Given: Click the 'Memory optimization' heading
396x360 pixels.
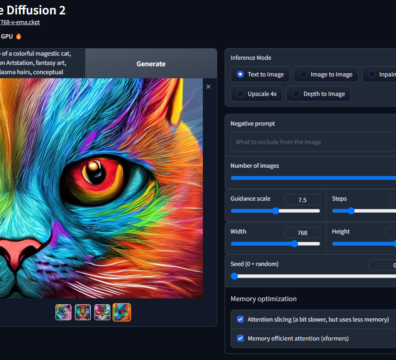Looking at the screenshot, I should (263, 299).
